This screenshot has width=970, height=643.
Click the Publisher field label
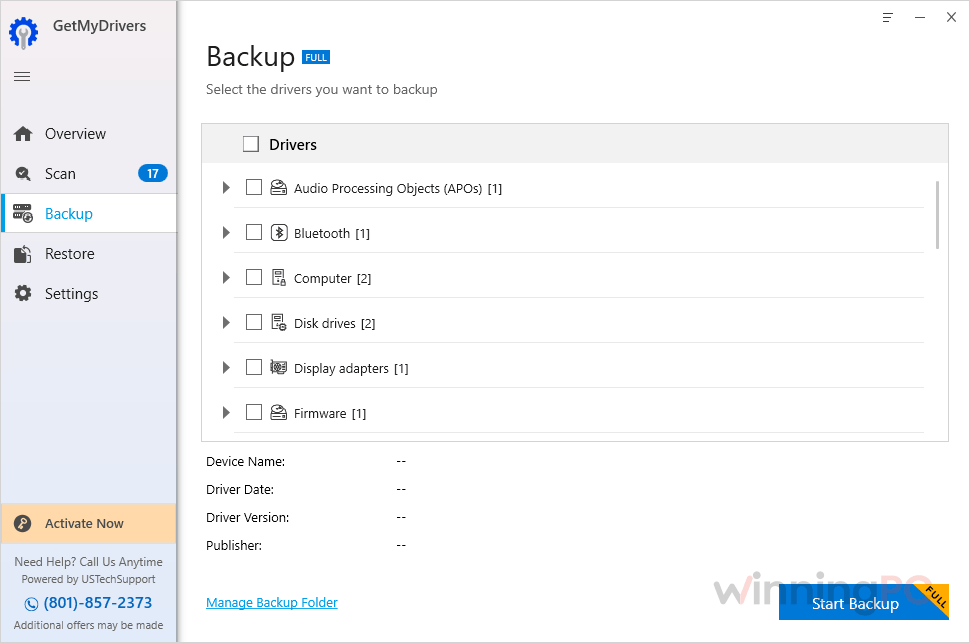(x=234, y=545)
